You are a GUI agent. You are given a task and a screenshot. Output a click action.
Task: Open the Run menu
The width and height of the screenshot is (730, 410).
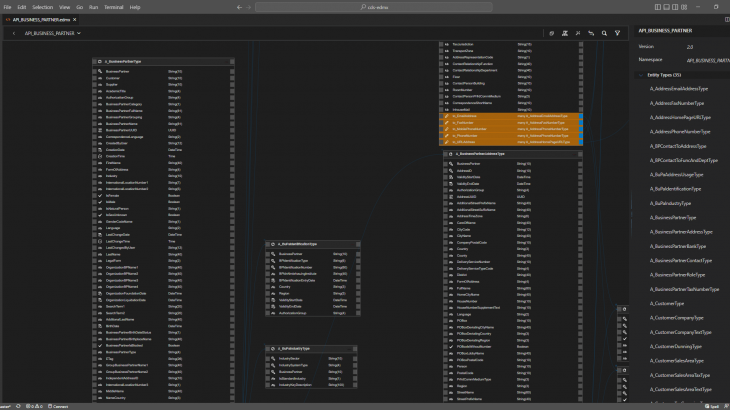click(x=93, y=7)
